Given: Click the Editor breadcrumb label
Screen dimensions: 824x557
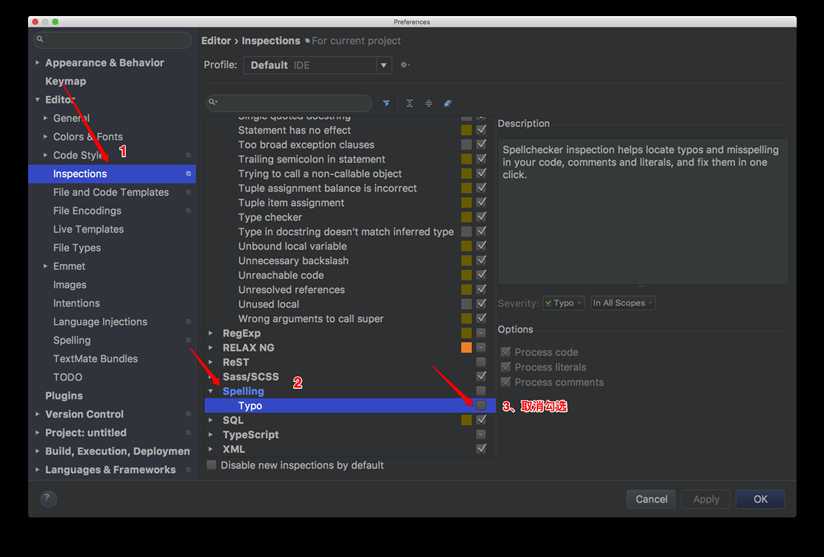Looking at the screenshot, I should pos(216,41).
